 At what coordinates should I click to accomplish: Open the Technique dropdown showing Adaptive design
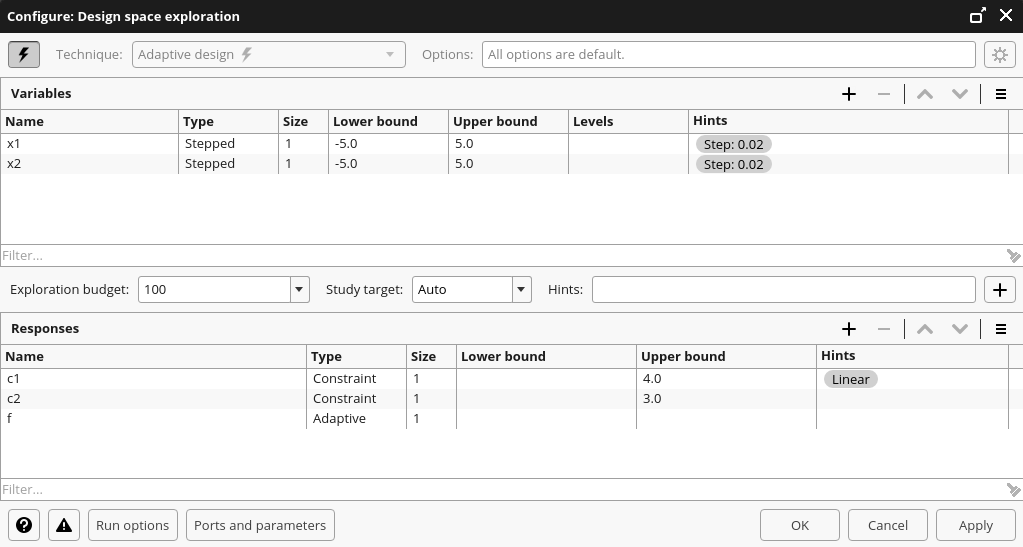(269, 54)
